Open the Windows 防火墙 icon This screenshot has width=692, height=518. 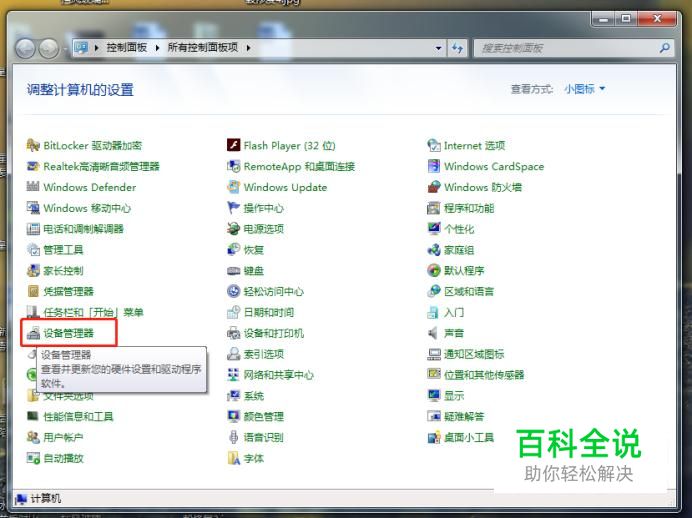(x=434, y=187)
